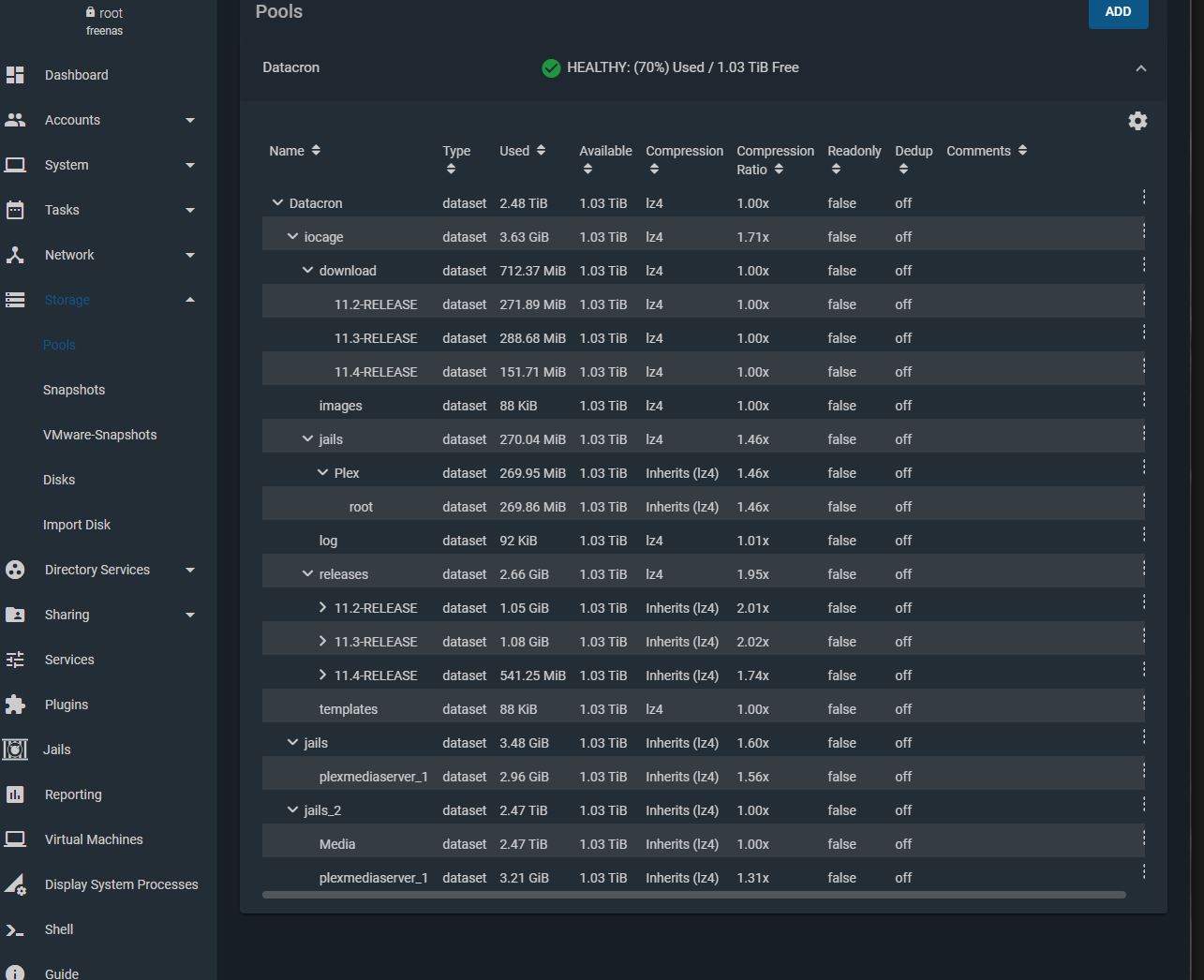Open the Pools submenu item

[59, 345]
